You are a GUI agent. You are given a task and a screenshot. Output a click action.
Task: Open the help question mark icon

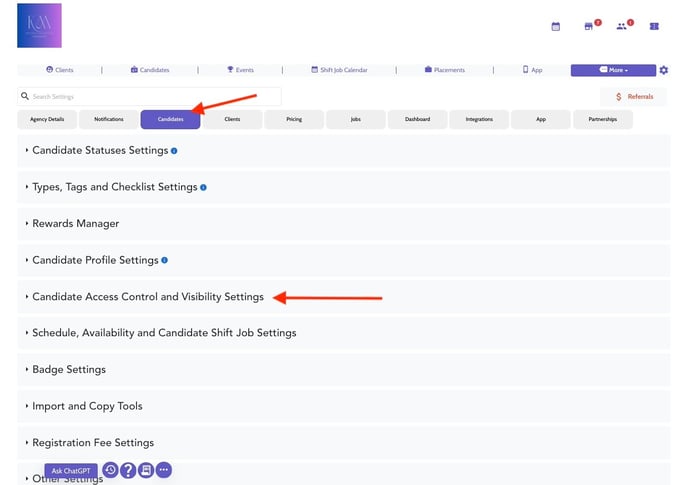[x=128, y=470]
